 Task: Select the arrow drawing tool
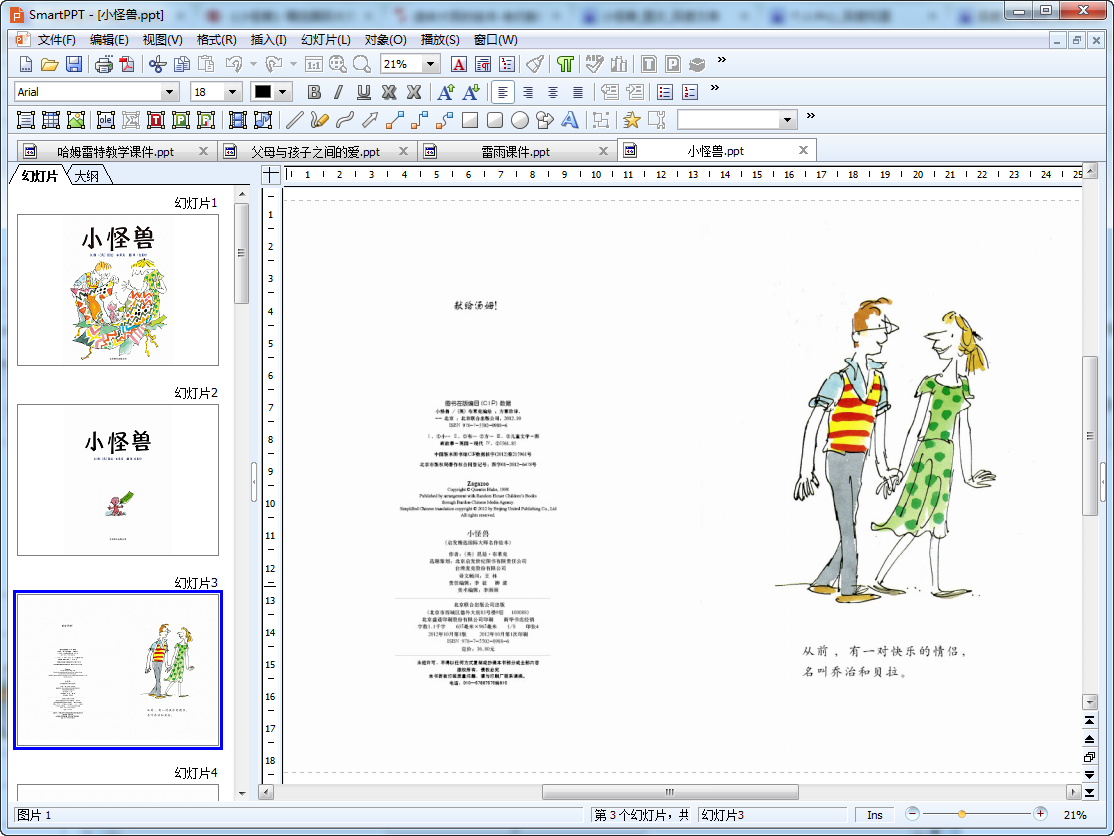click(x=369, y=120)
